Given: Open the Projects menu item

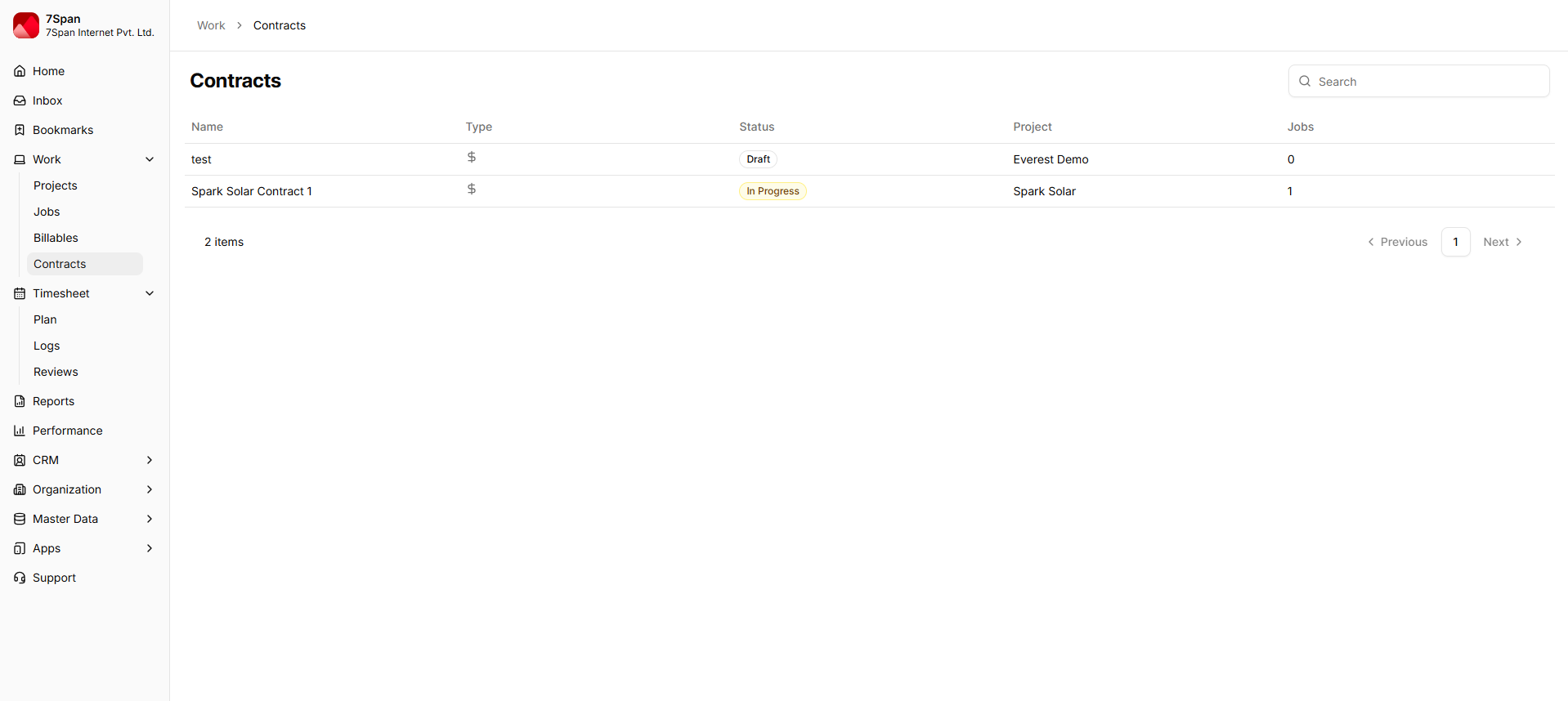Looking at the screenshot, I should click(56, 185).
